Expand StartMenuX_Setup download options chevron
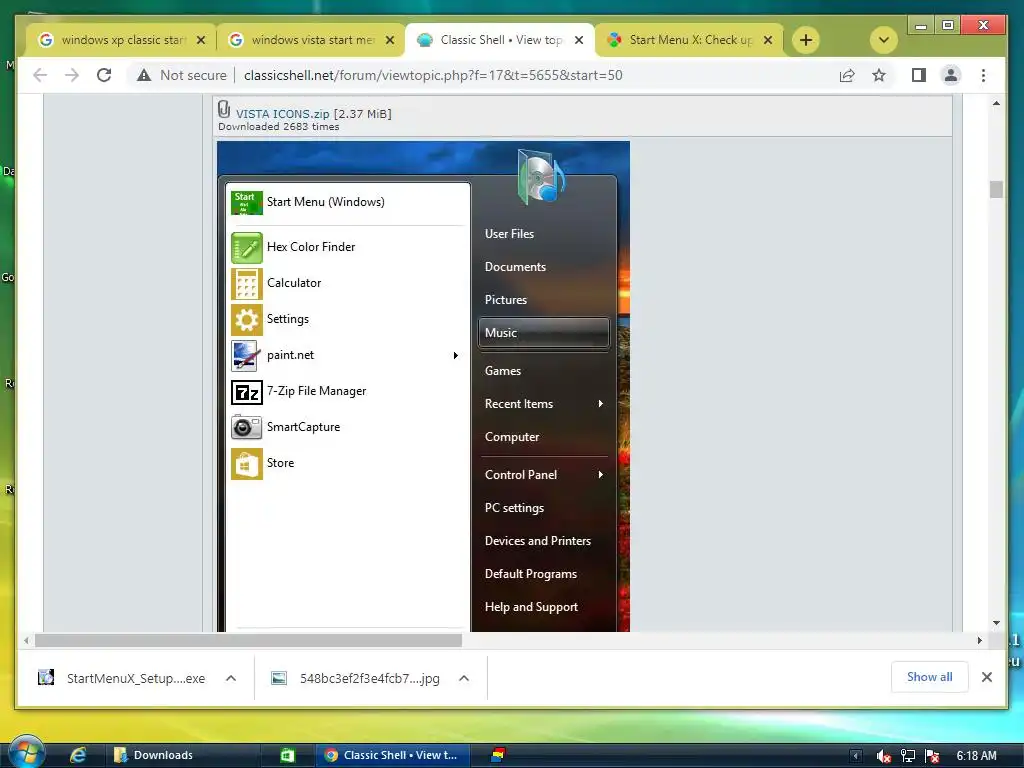The height and width of the screenshot is (768, 1024). tap(231, 679)
